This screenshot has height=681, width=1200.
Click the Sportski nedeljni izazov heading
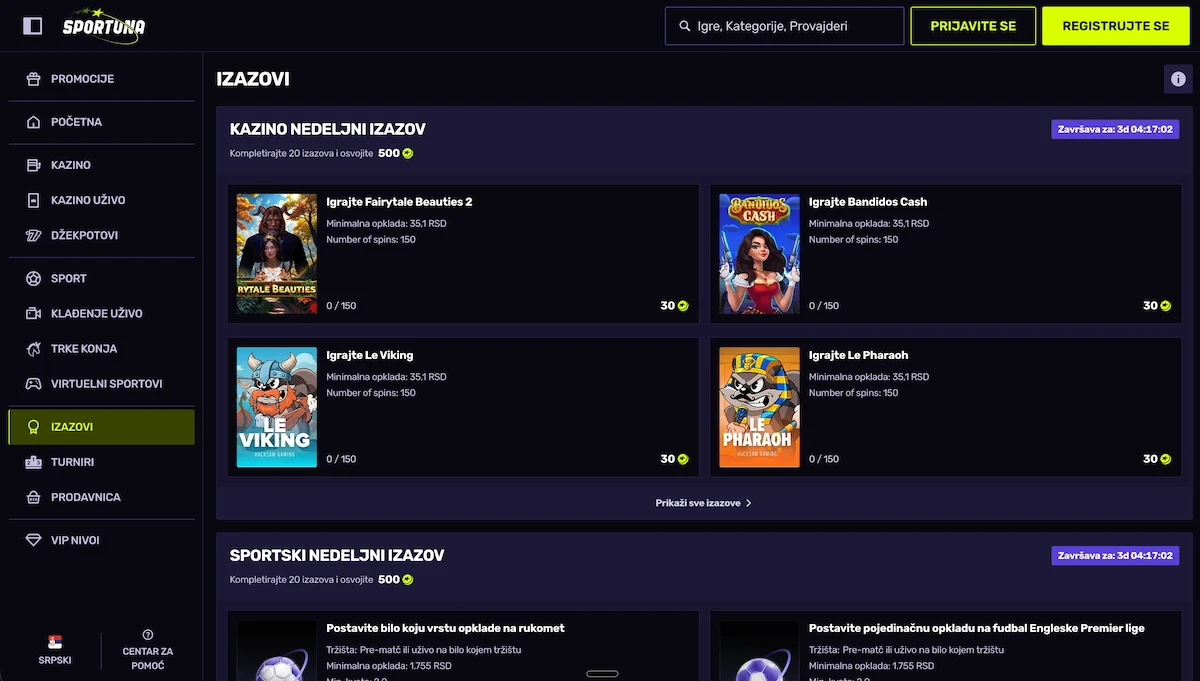tap(337, 555)
